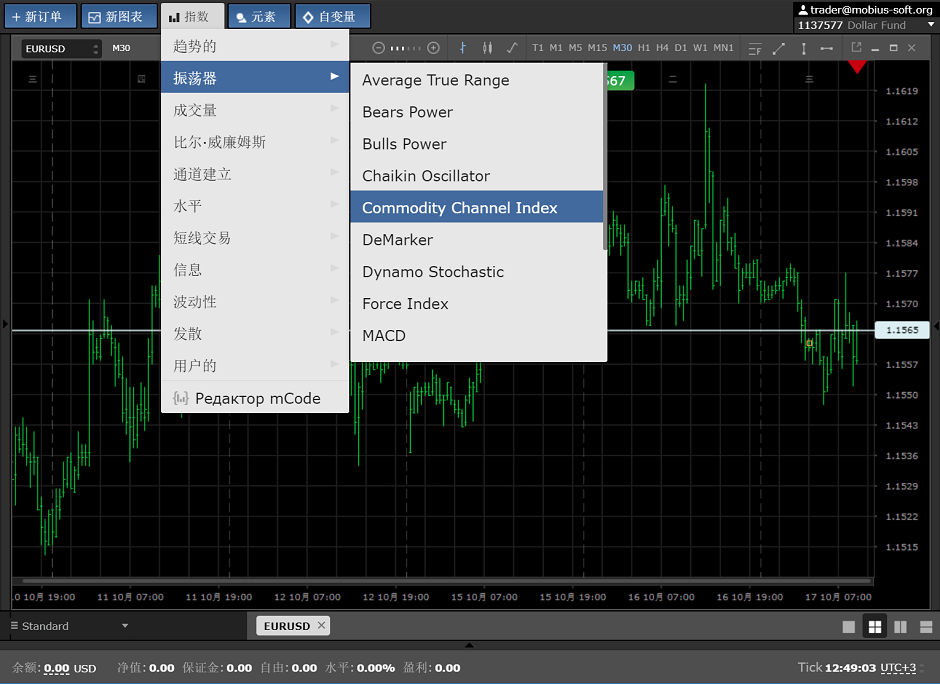Select M5 timeframe
940x684 pixels.
tap(575, 48)
